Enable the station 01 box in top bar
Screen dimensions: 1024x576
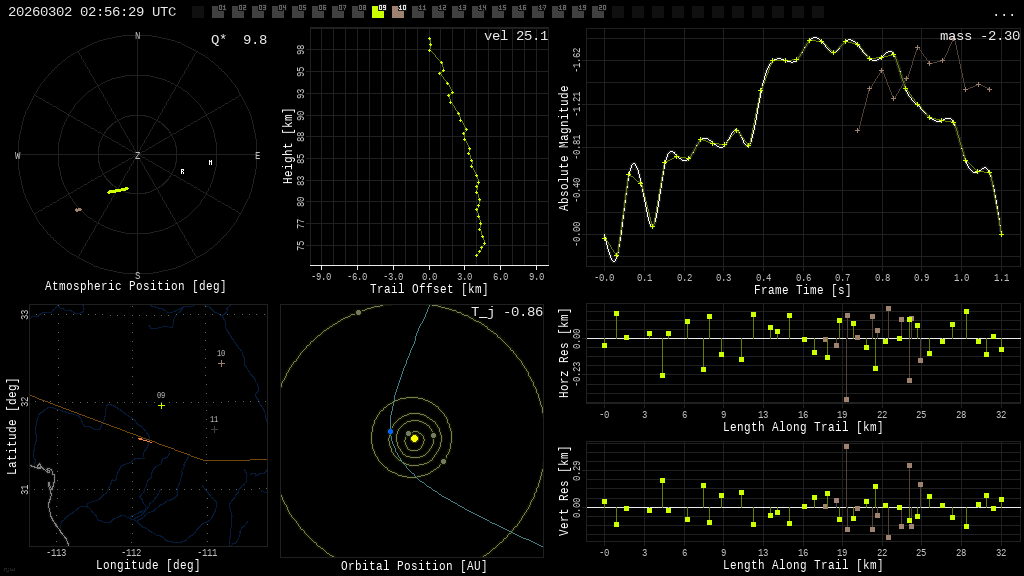[218, 12]
